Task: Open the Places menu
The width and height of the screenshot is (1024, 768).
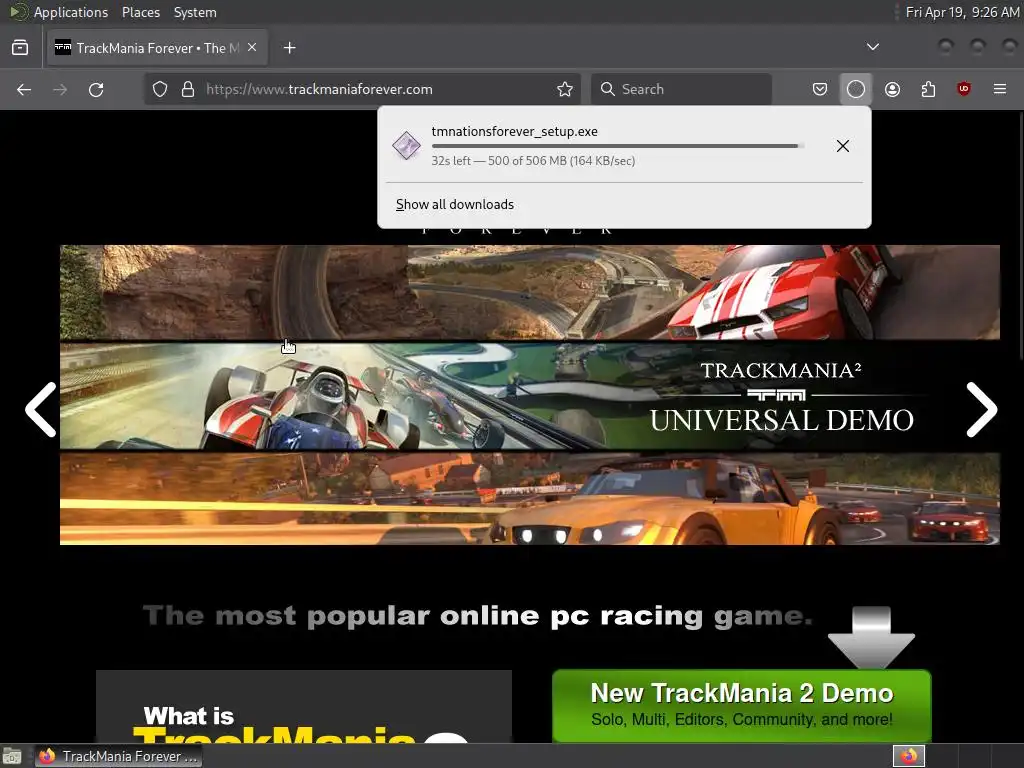Action: pyautogui.click(x=141, y=12)
